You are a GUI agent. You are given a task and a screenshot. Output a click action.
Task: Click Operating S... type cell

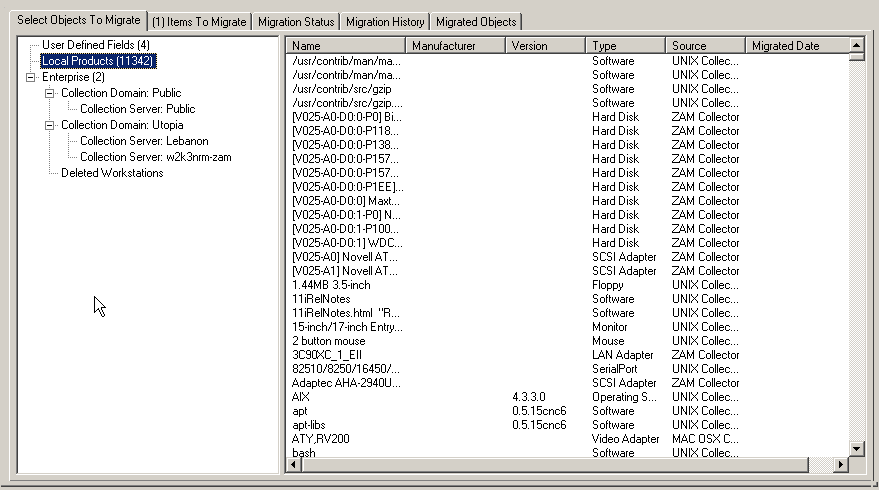(x=624, y=397)
